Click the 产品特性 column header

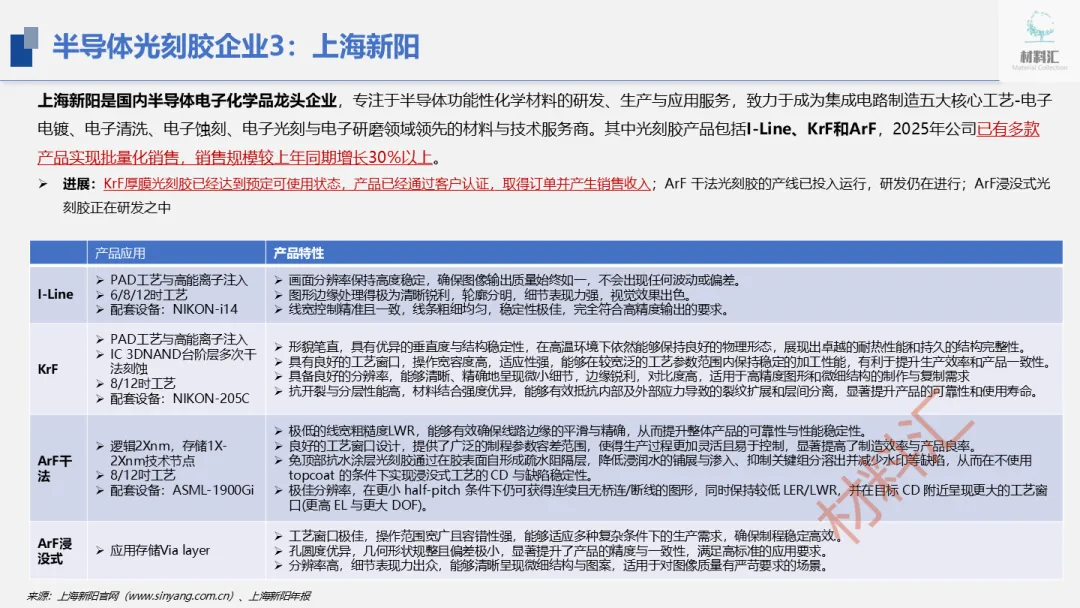298,253
